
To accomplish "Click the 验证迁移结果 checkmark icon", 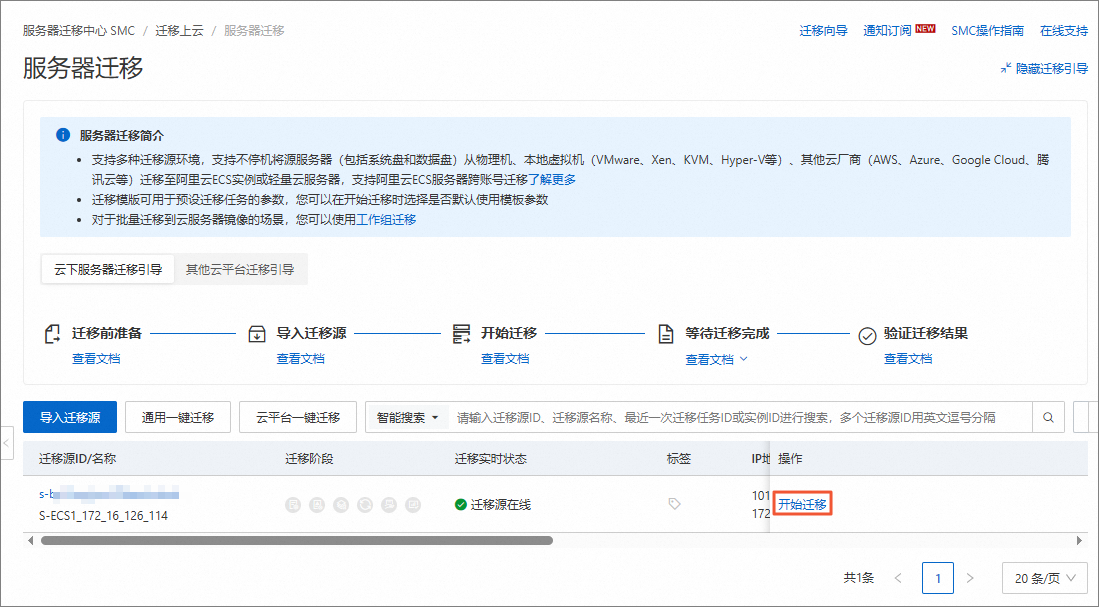I will (x=867, y=336).
